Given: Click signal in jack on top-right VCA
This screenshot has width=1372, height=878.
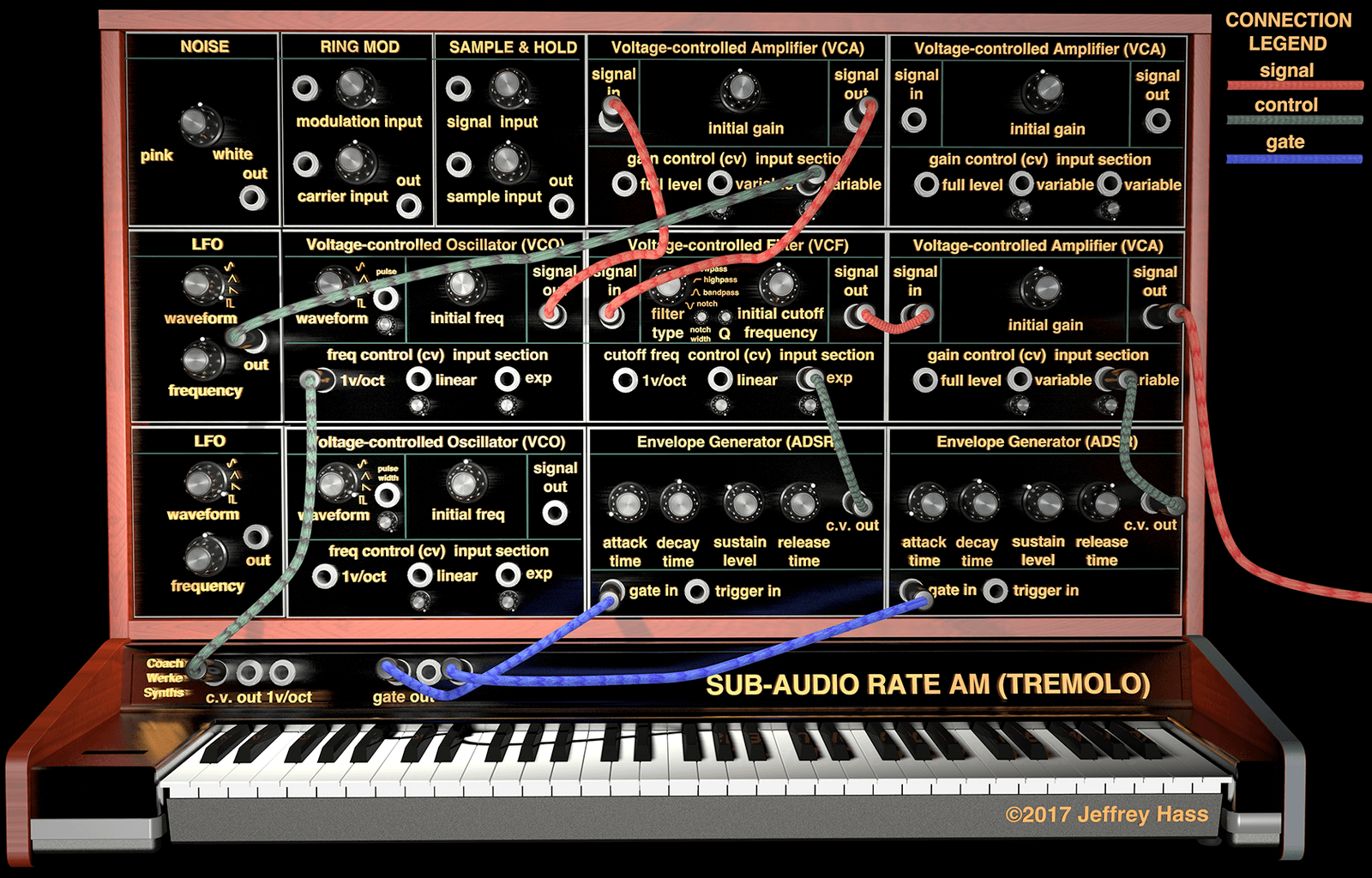Looking at the screenshot, I should (x=914, y=120).
